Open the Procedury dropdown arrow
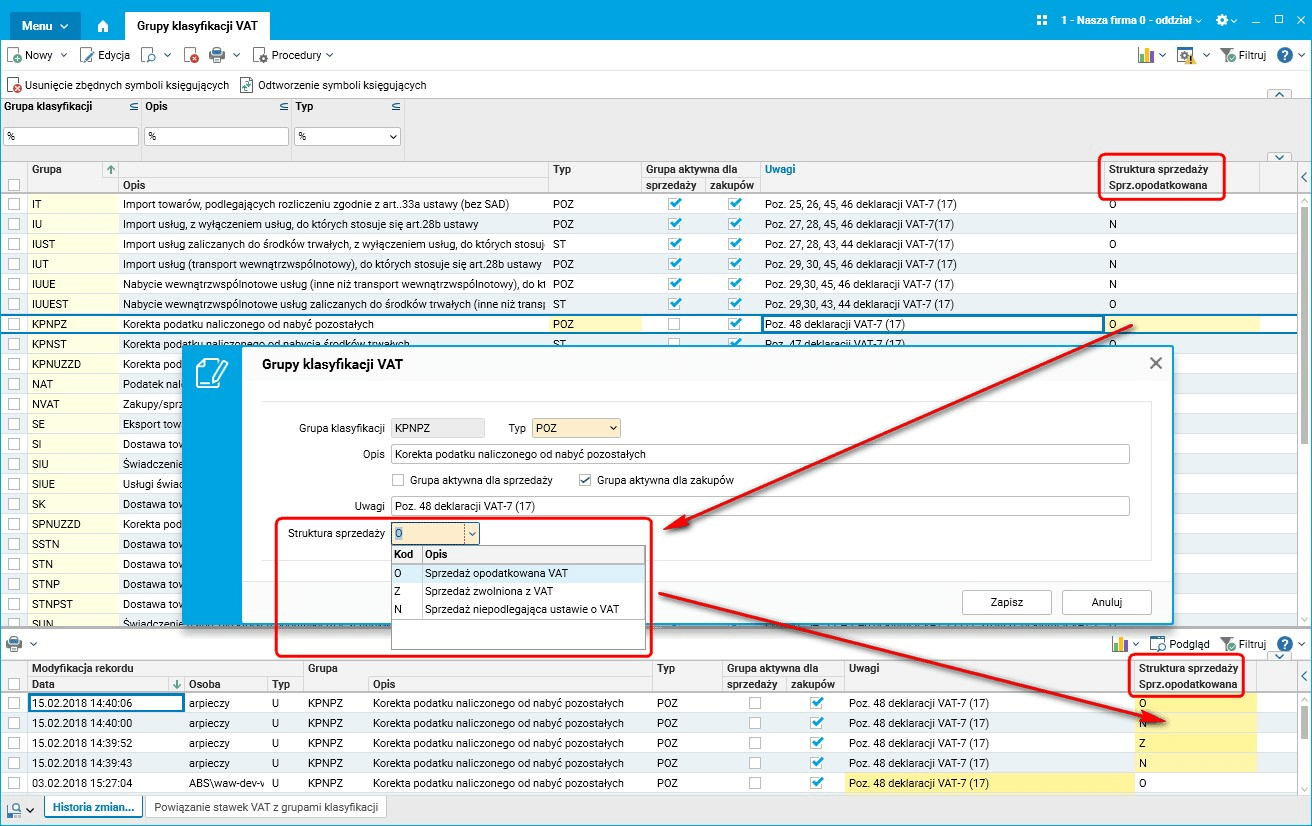The image size is (1312, 826). coord(329,55)
